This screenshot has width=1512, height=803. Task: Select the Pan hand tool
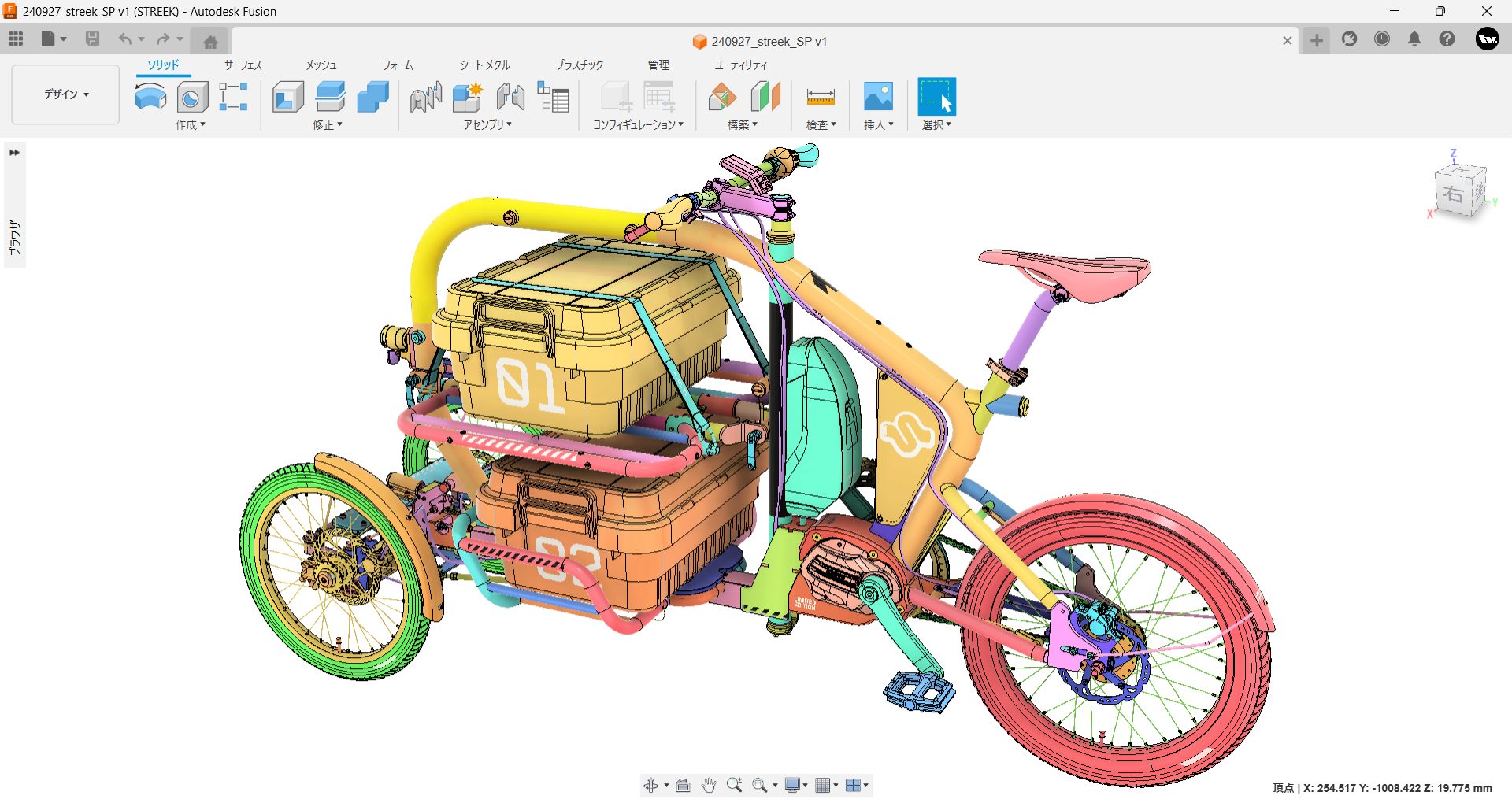(708, 785)
